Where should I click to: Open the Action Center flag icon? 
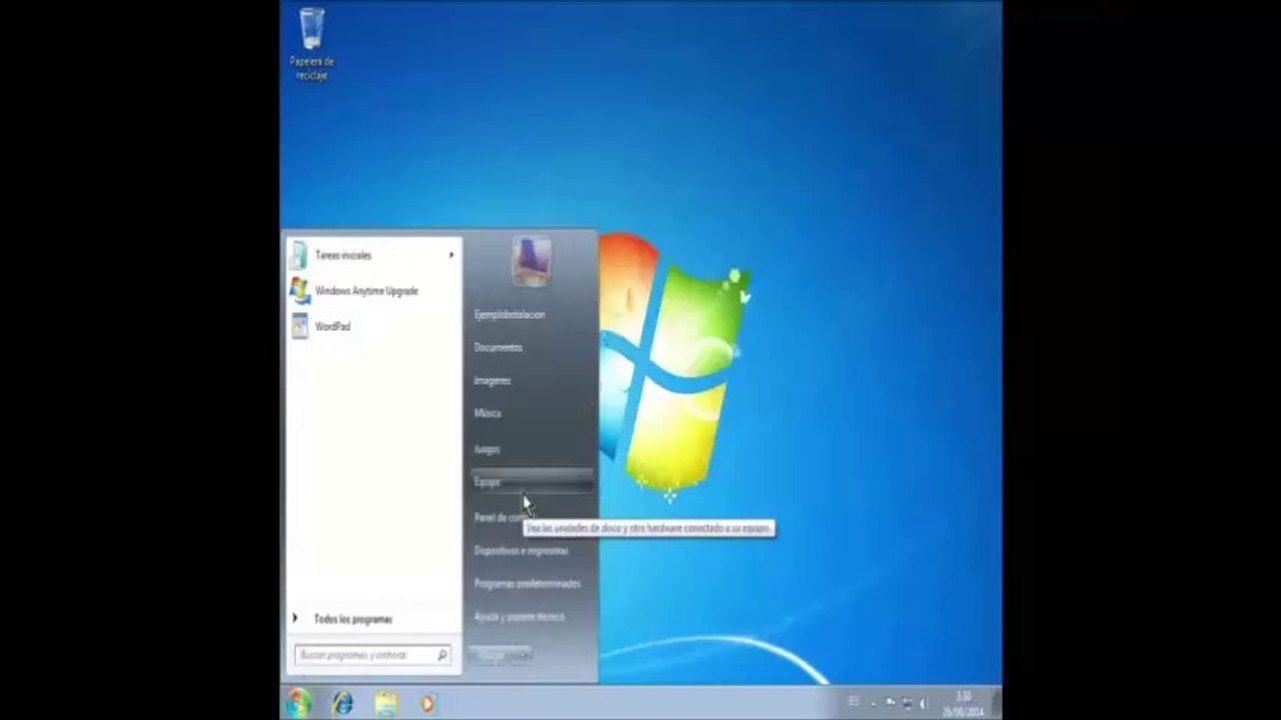[889, 703]
